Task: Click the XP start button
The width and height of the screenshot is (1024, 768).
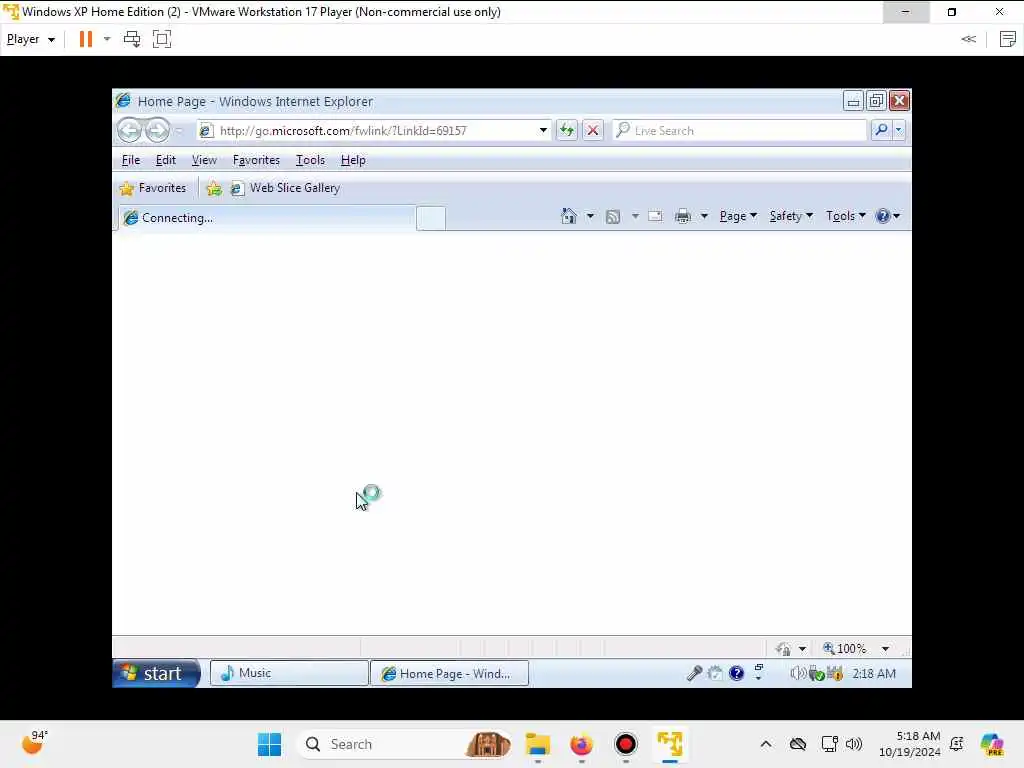Action: click(x=155, y=673)
